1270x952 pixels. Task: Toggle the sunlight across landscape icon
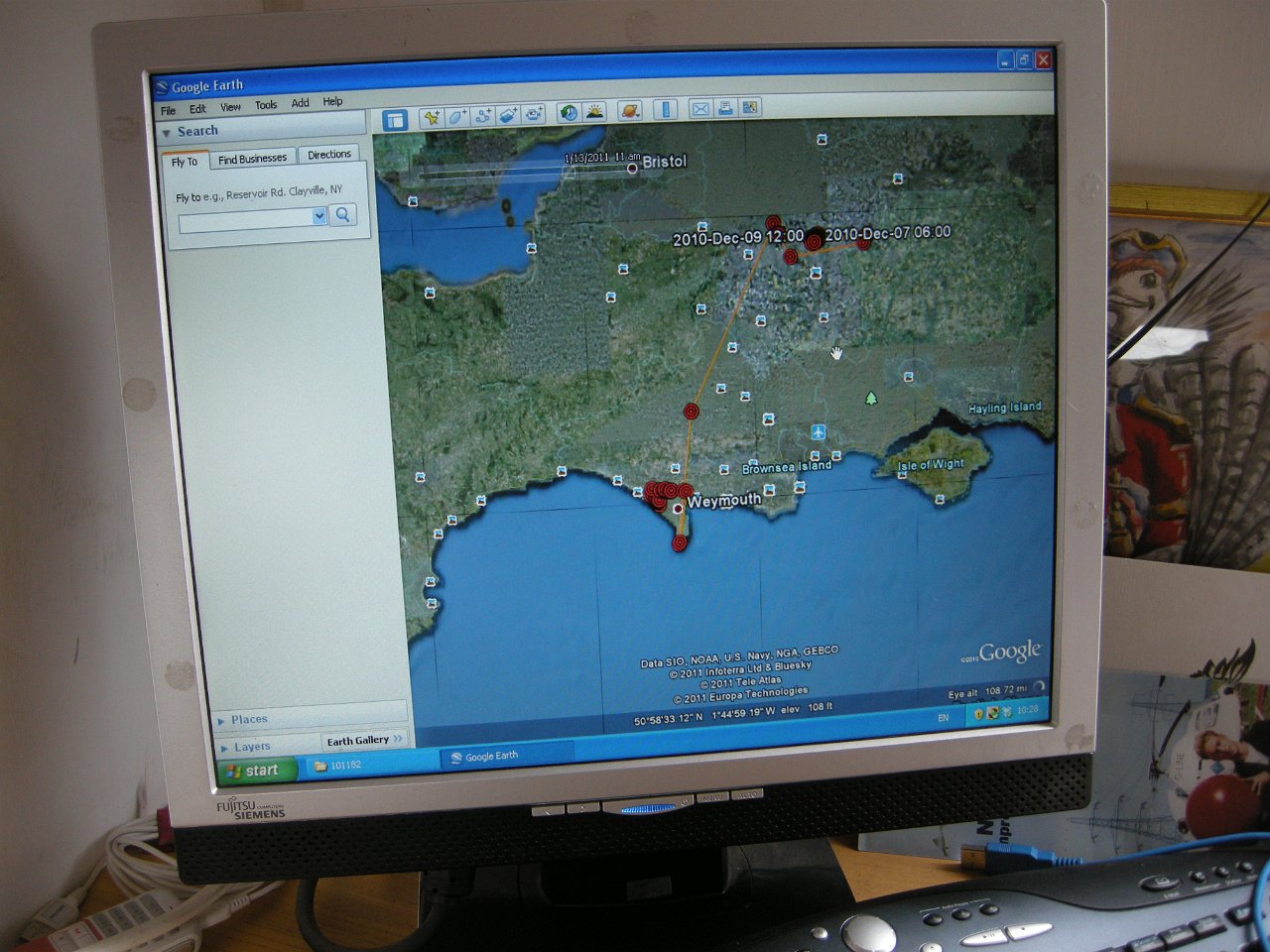click(595, 111)
